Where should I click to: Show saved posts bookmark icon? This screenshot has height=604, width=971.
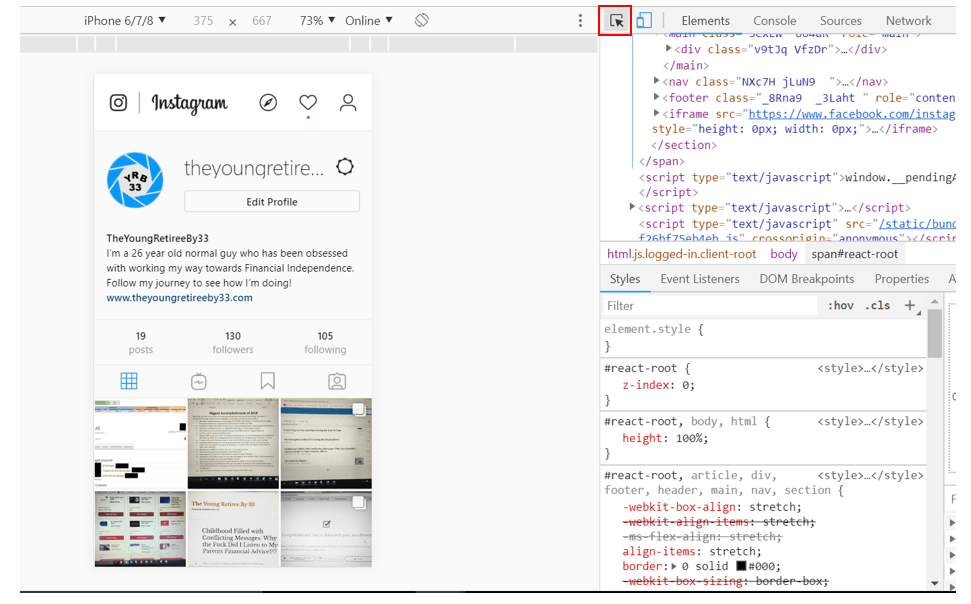268,381
